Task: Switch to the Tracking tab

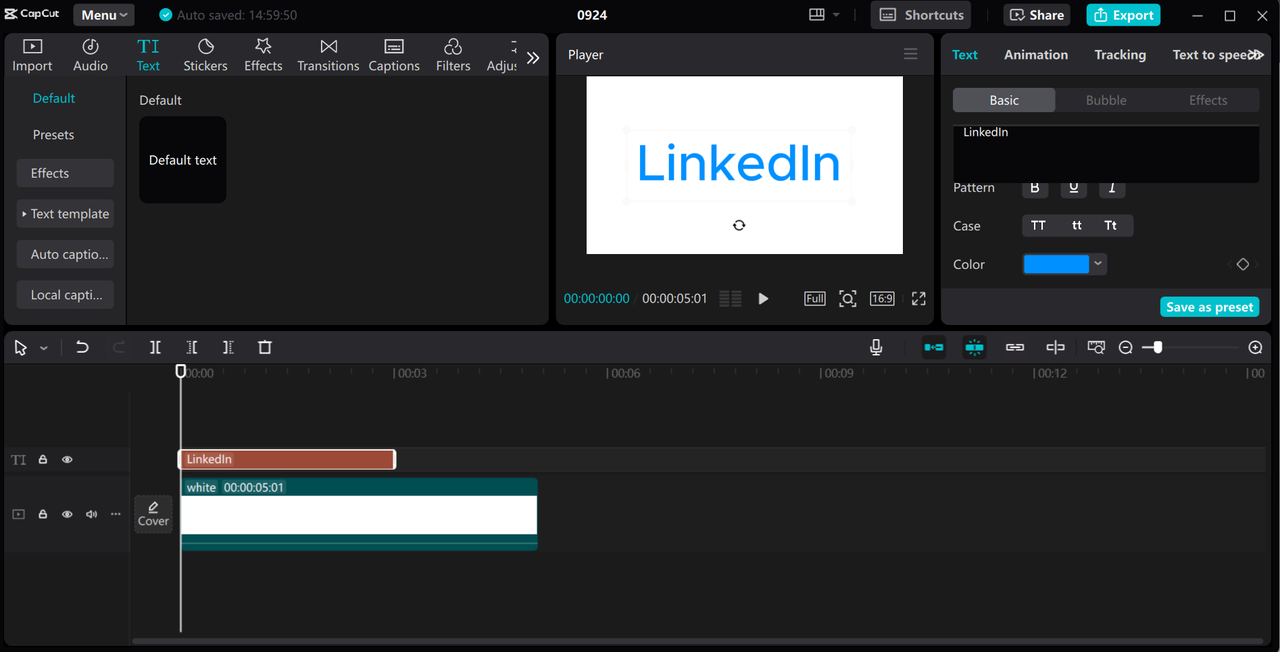Action: (1120, 55)
